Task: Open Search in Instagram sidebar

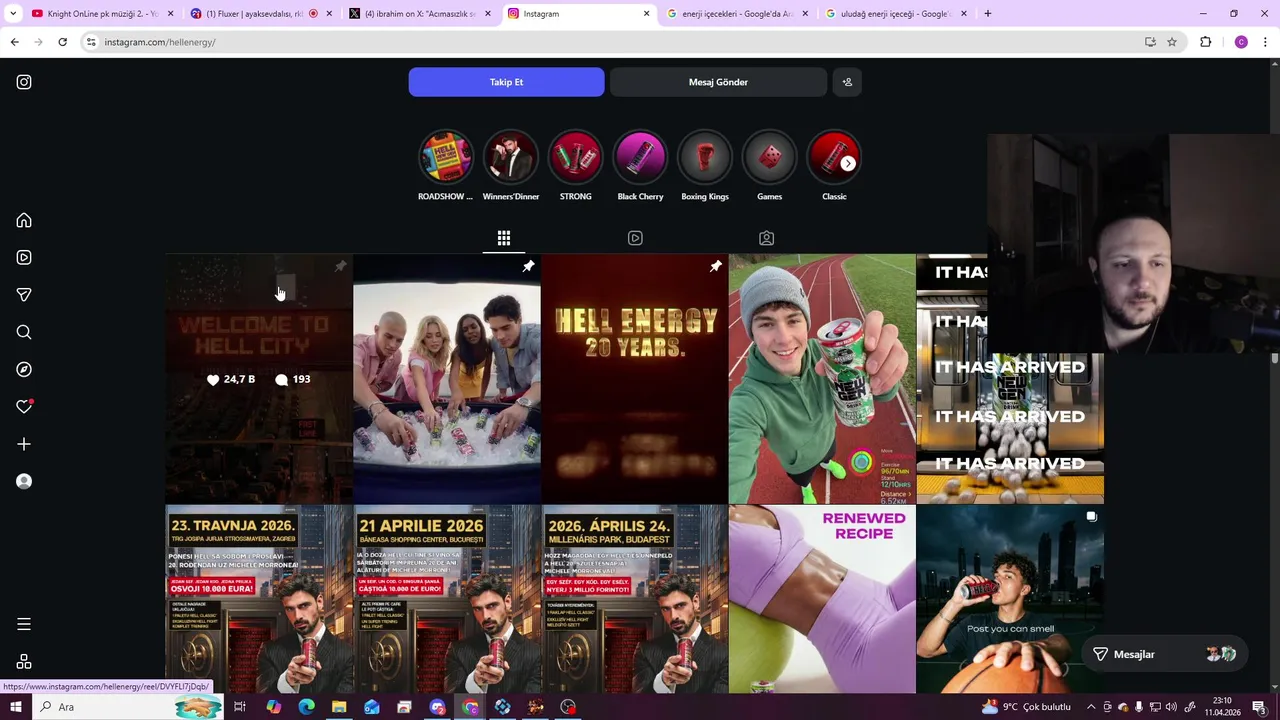Action: point(24,332)
